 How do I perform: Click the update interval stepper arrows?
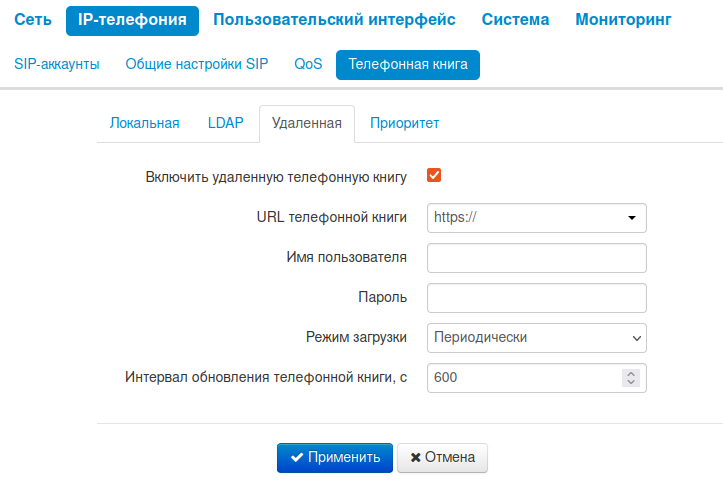tap(630, 378)
